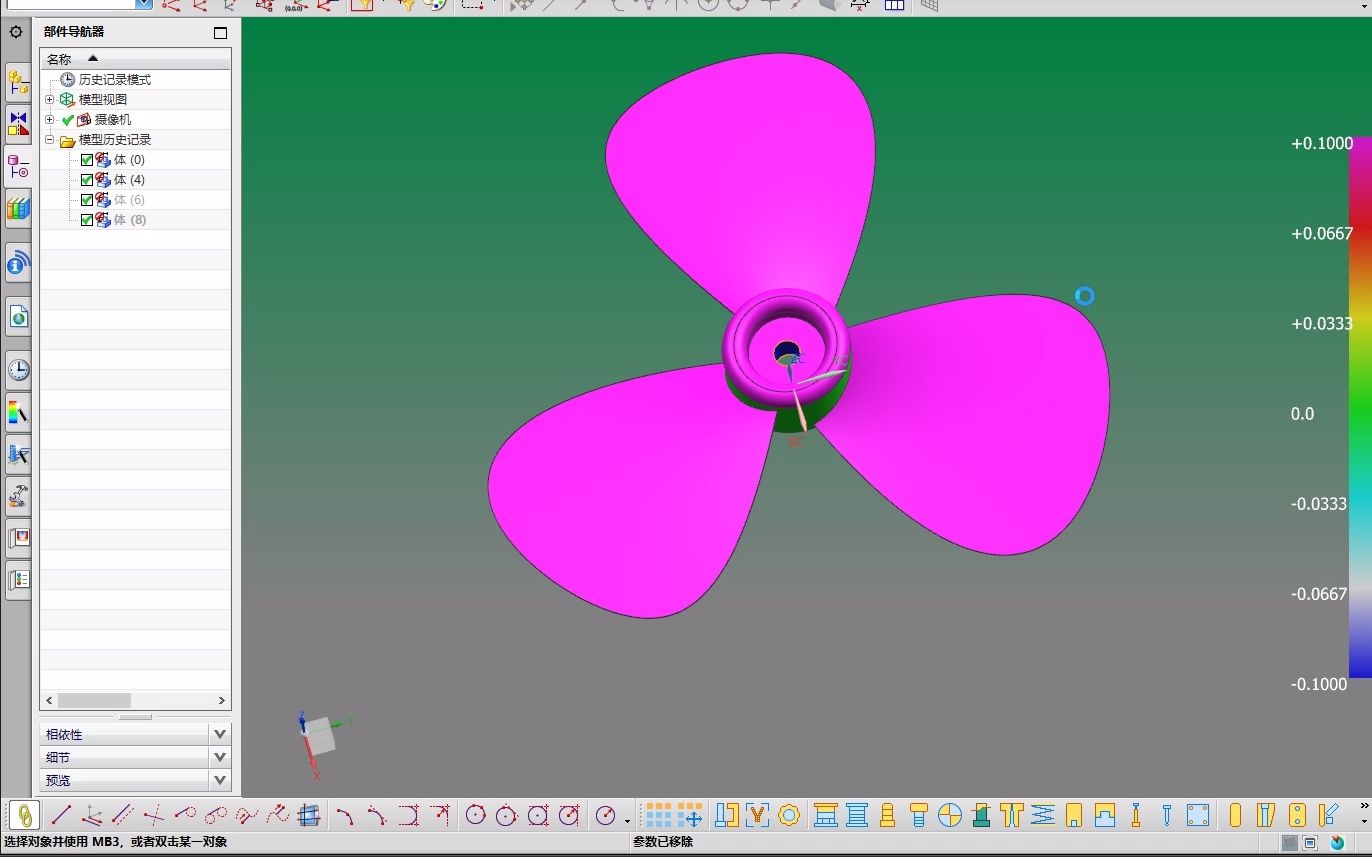The image size is (1372, 857).
Task: Click the parallel lines tool icon
Action: (122, 815)
